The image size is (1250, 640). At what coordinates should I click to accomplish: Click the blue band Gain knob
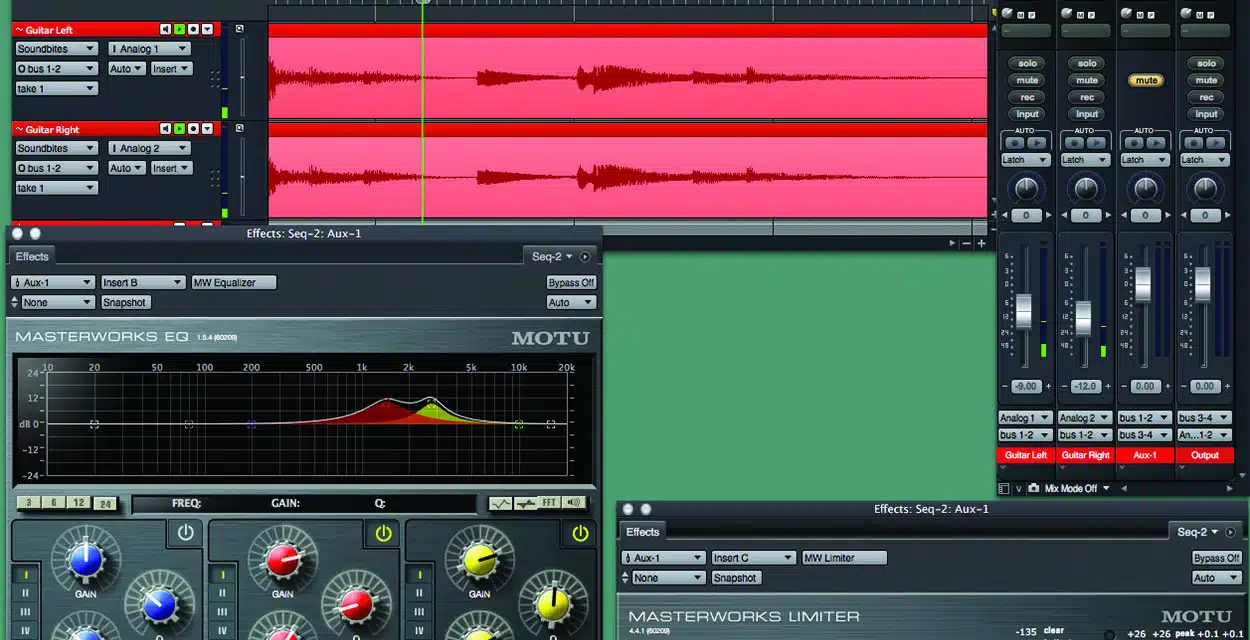[x=86, y=560]
